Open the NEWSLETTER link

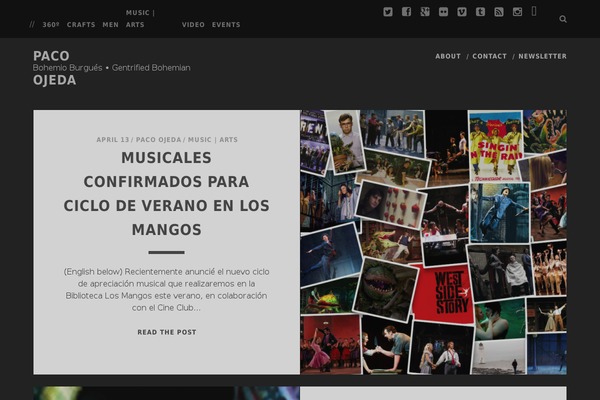[543, 56]
